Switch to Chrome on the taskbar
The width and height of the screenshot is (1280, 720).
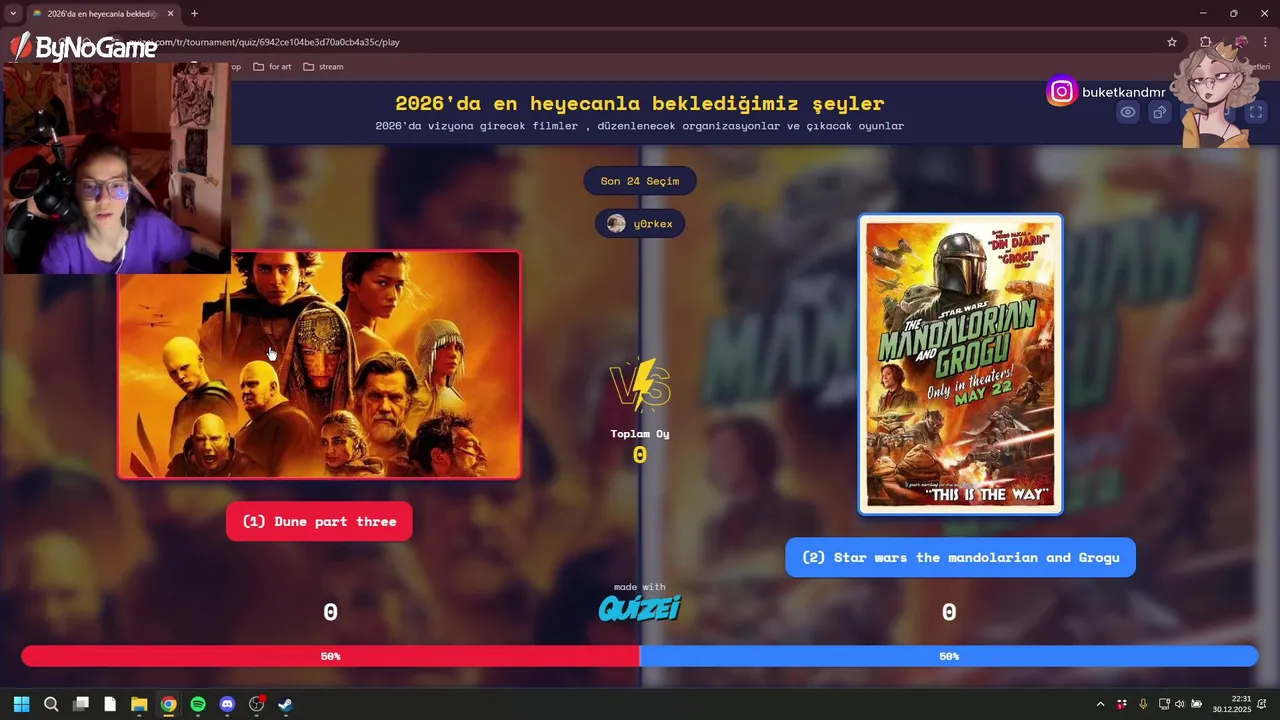pos(169,704)
